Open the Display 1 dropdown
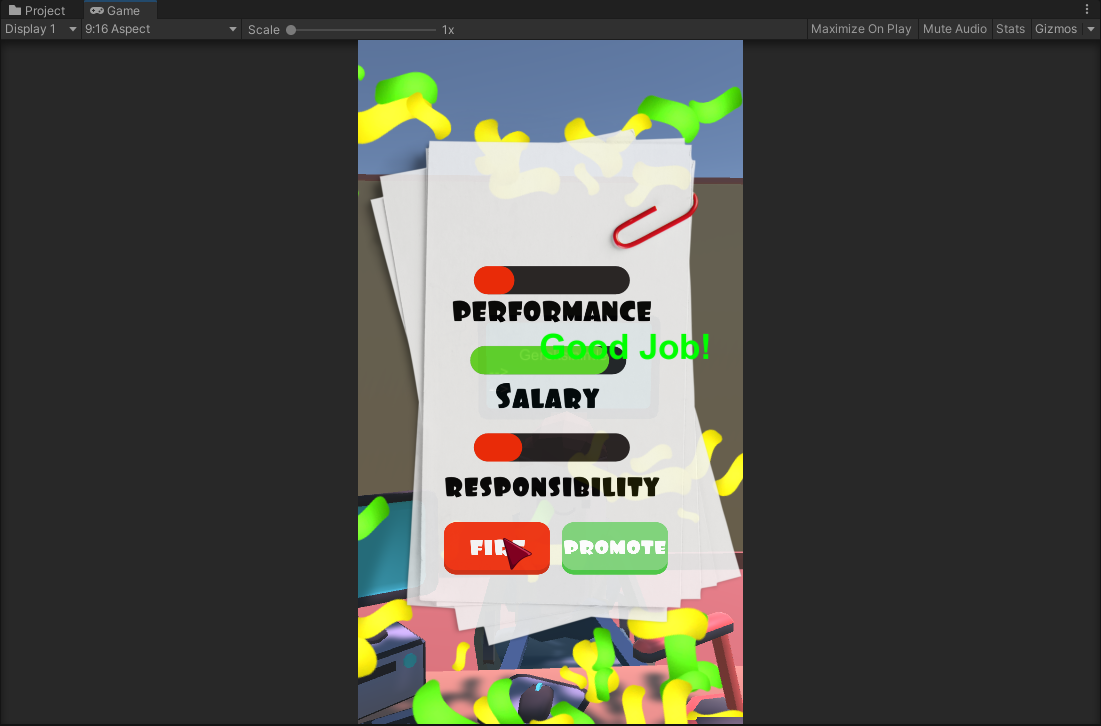Image resolution: width=1101 pixels, height=726 pixels. pyautogui.click(x=40, y=29)
